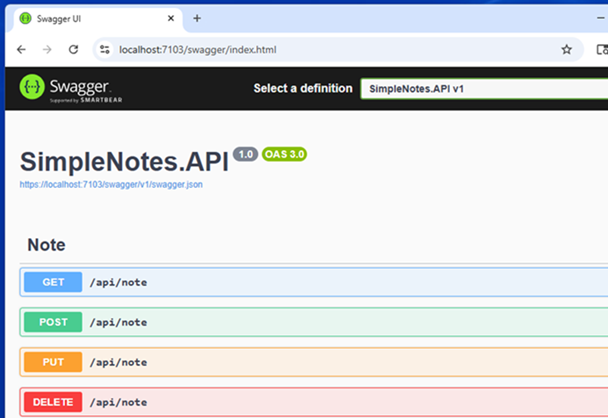Open site information icon in address bar

click(x=105, y=50)
